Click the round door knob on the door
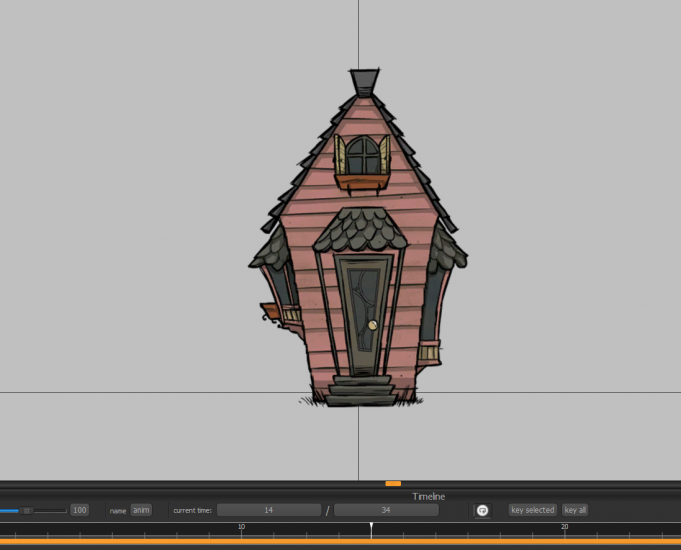Image resolution: width=681 pixels, height=550 pixels. 371,325
